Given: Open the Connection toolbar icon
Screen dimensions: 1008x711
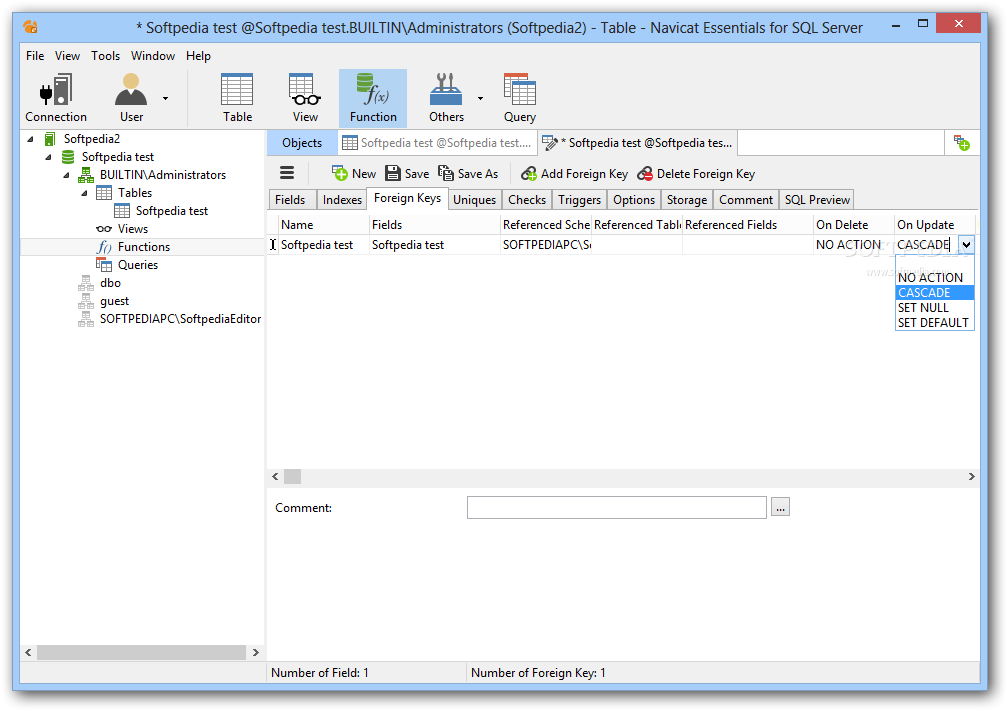Looking at the screenshot, I should point(56,98).
